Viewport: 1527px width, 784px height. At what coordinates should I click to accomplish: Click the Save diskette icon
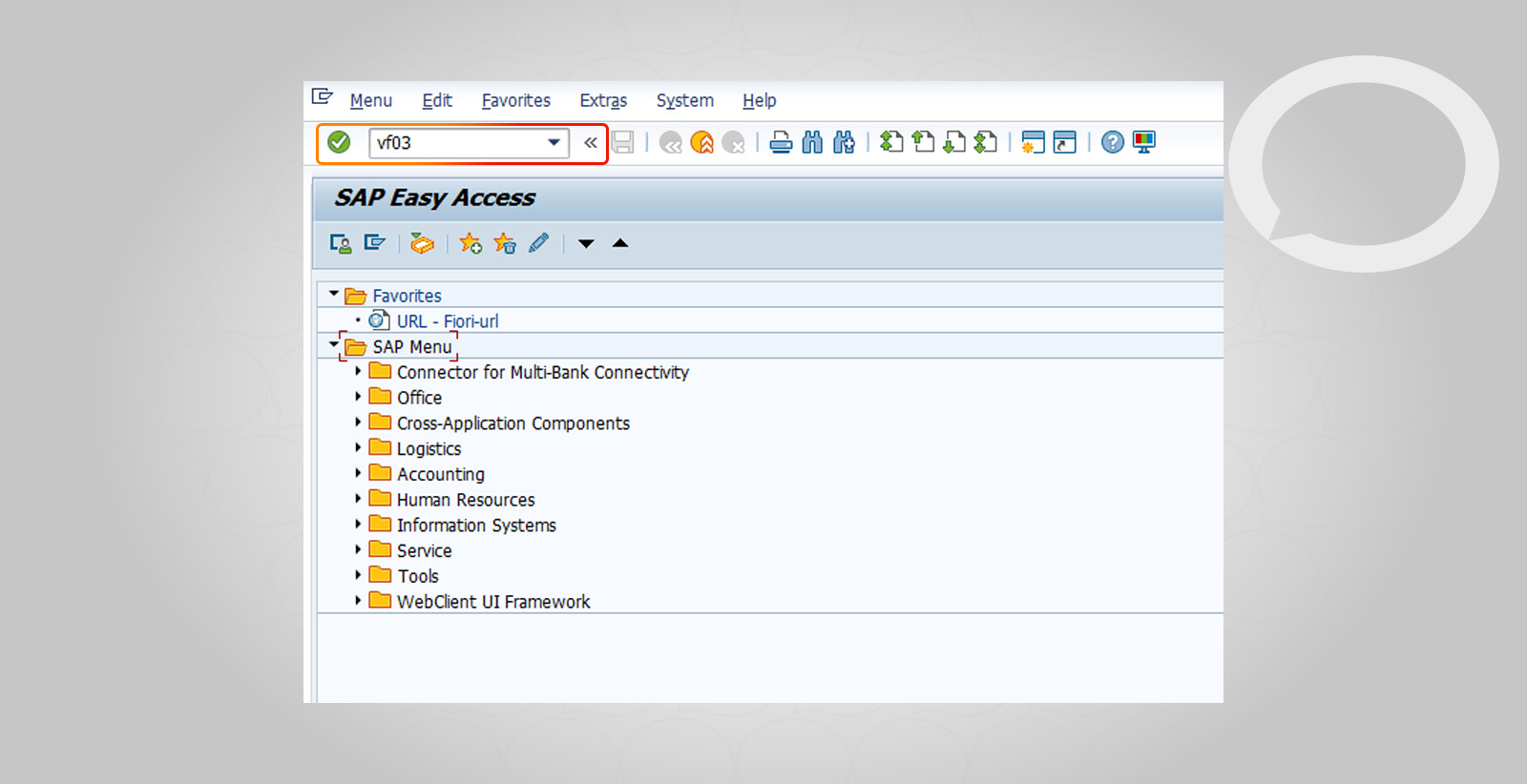(623, 142)
